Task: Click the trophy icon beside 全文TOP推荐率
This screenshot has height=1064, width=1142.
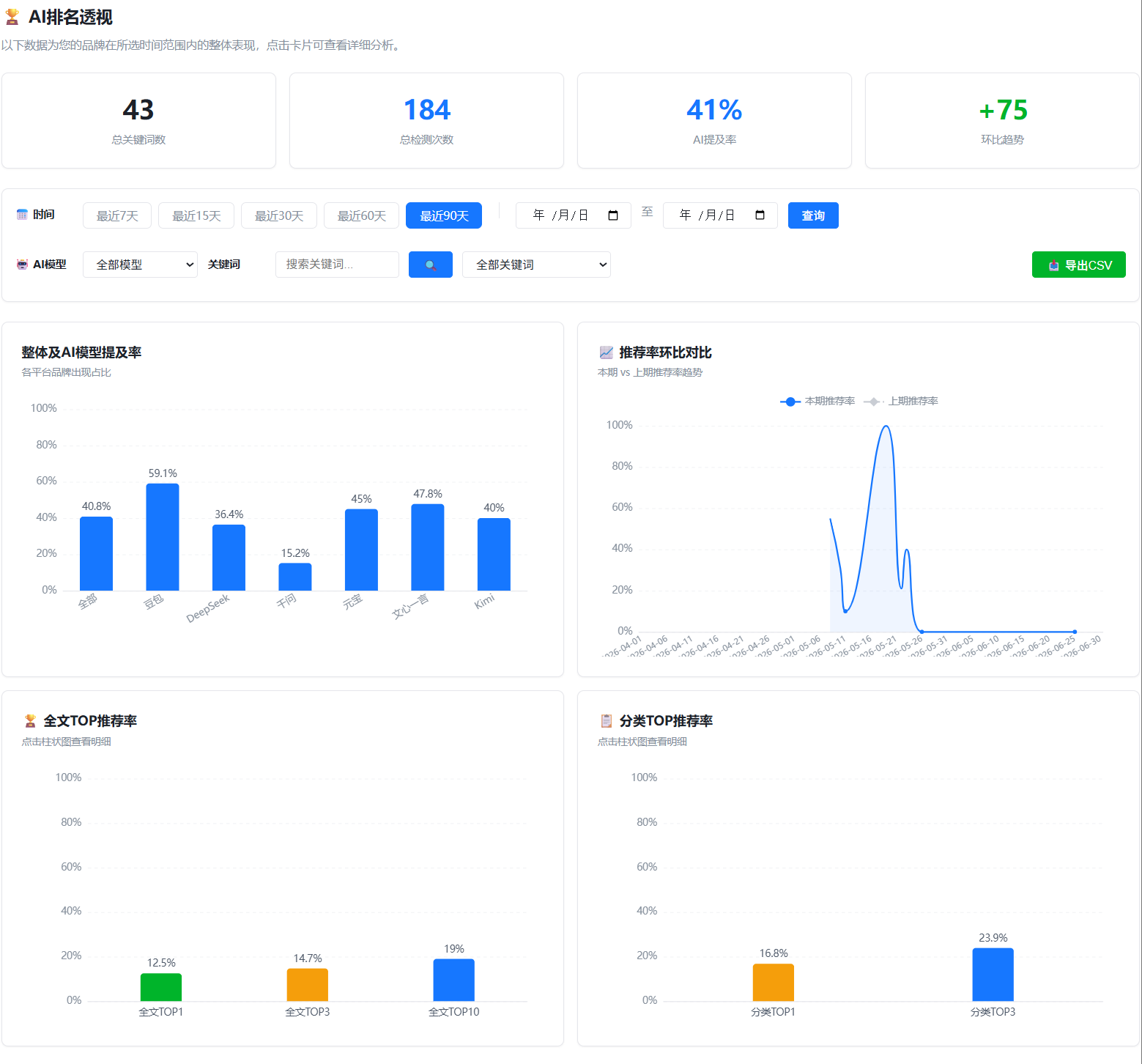Action: tap(30, 721)
